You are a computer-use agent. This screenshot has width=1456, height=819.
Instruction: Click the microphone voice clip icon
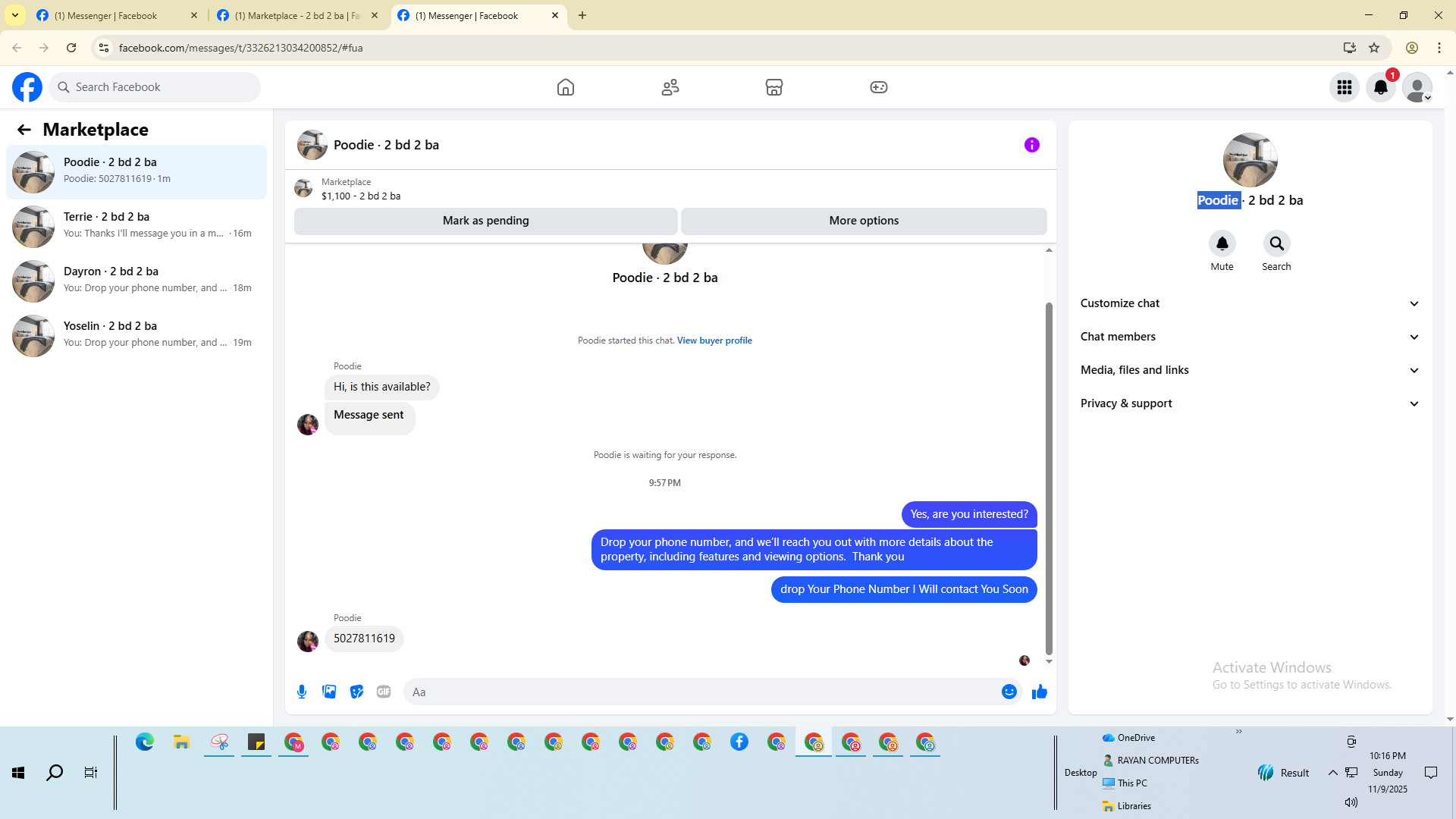302,692
